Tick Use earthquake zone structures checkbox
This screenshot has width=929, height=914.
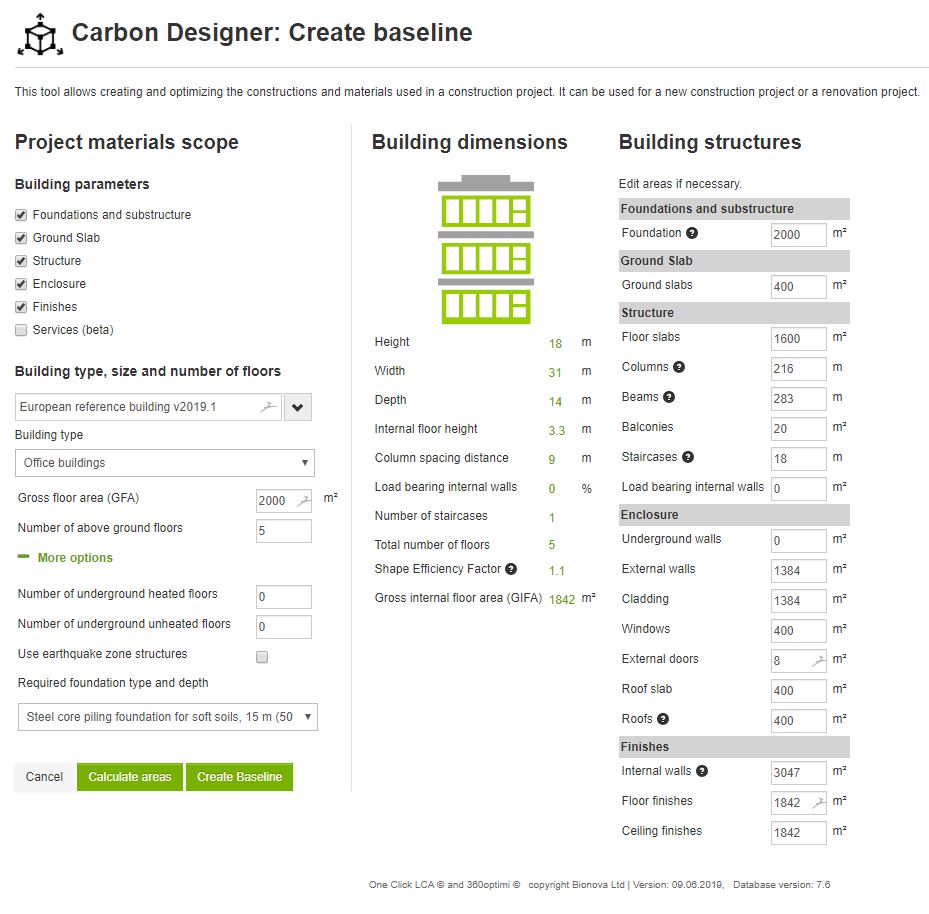click(262, 657)
